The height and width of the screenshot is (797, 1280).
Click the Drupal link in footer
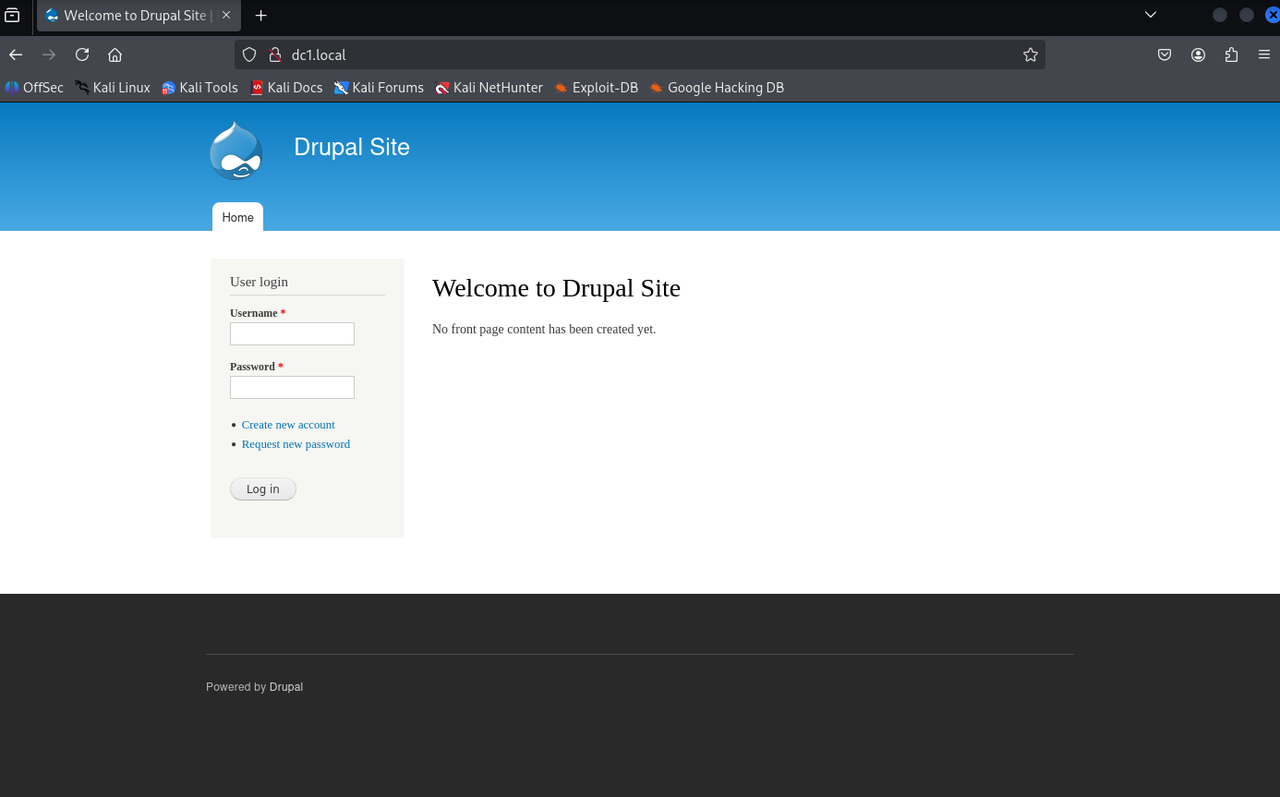coord(286,687)
